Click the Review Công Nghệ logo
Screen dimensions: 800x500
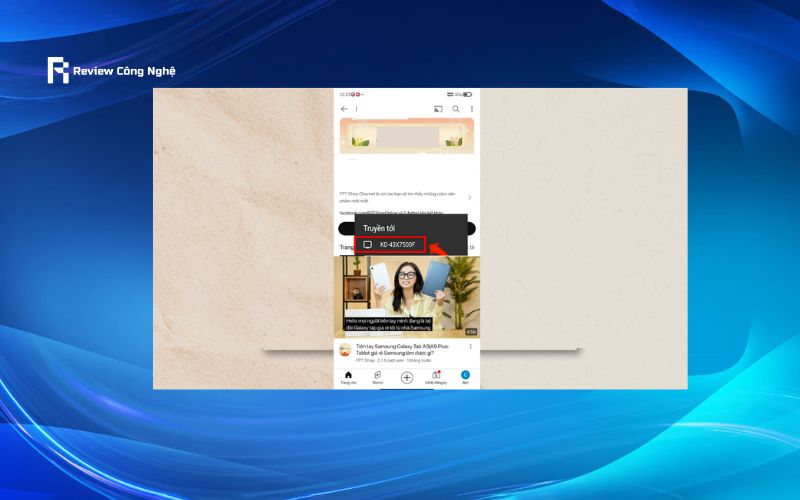tap(111, 70)
